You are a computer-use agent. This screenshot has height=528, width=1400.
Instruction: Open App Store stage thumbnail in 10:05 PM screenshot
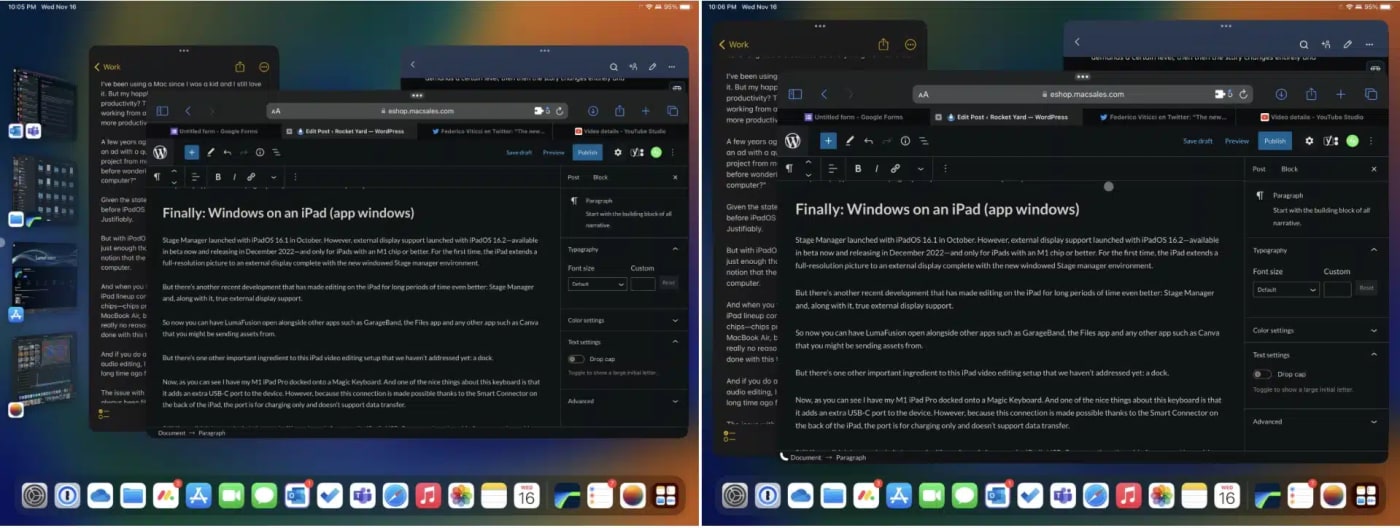click(x=44, y=282)
